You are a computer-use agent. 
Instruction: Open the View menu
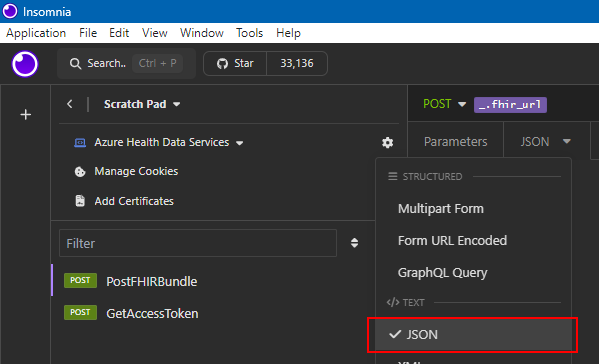point(155,33)
